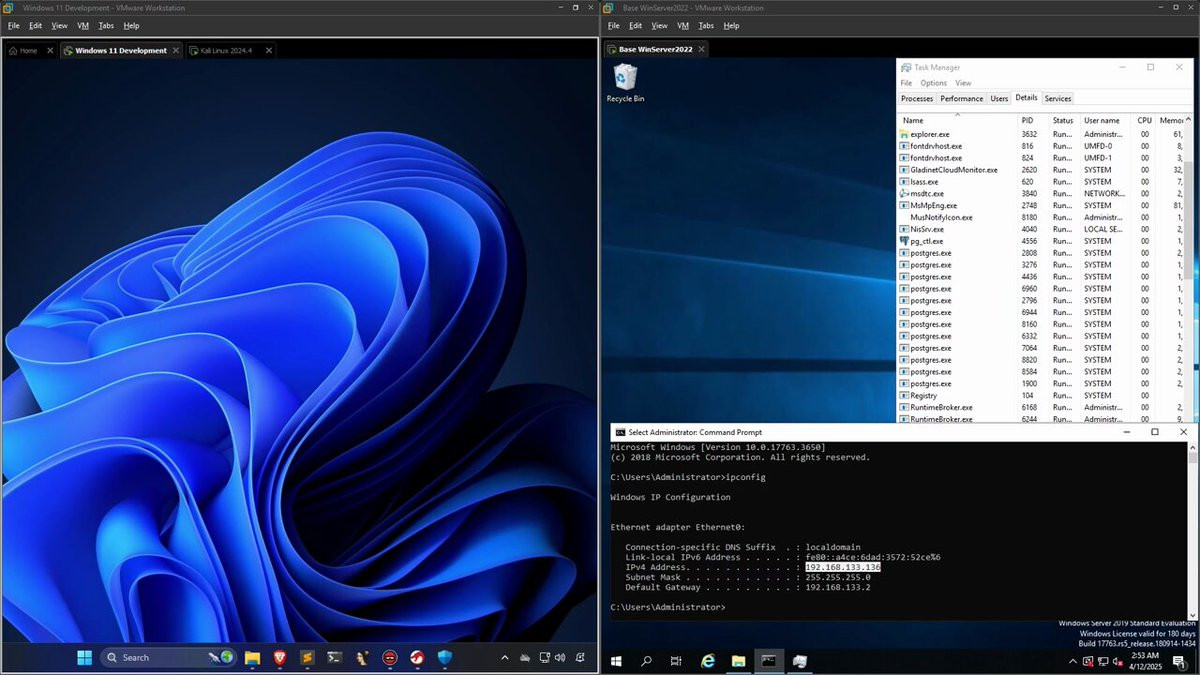Select pg_ctl.exe process row
1200x675 pixels.
point(1041,241)
